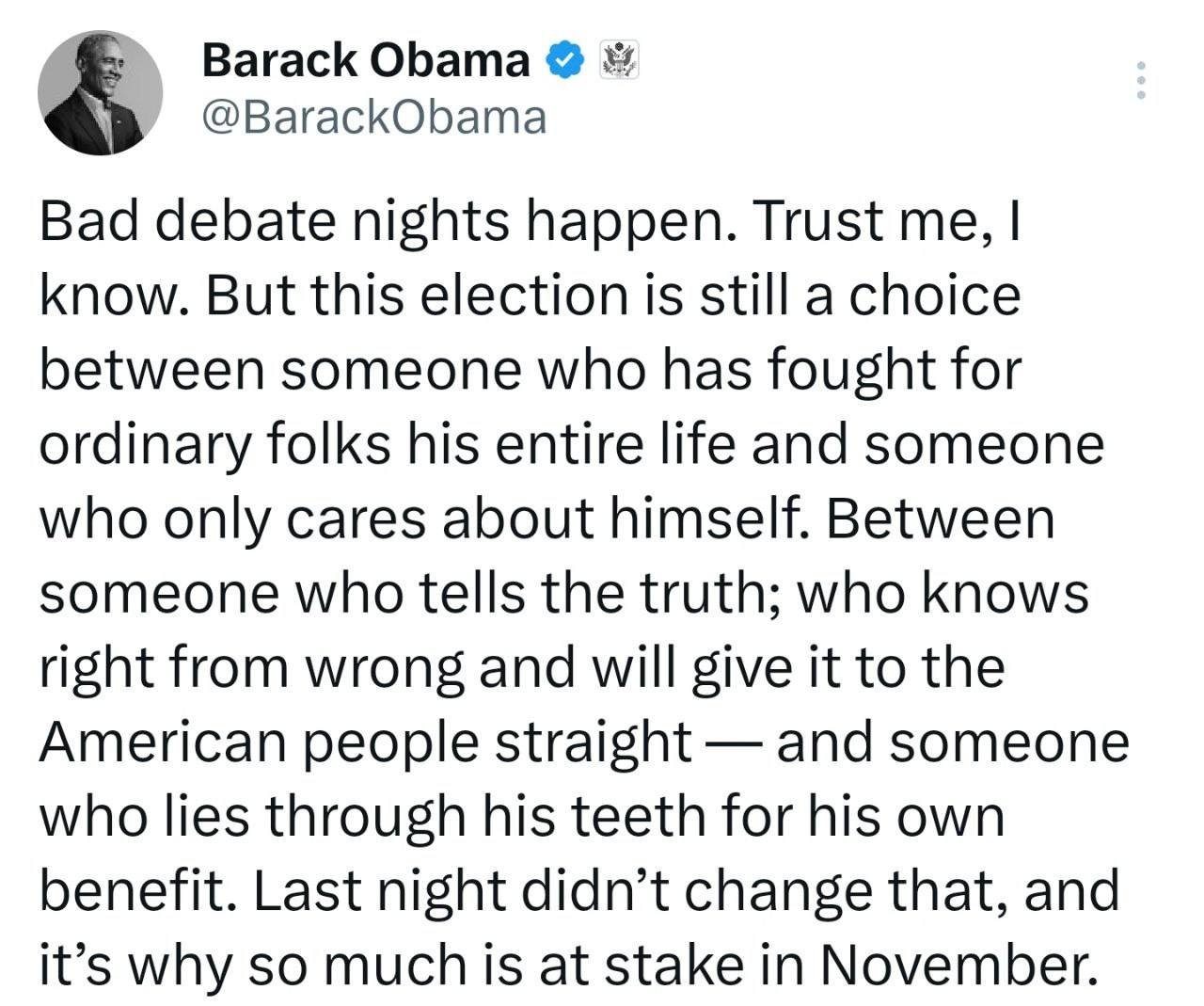Image resolution: width=1204 pixels, height=1006 pixels.
Task: Click the phrase "who only cares about himself."
Action: click(x=425, y=519)
